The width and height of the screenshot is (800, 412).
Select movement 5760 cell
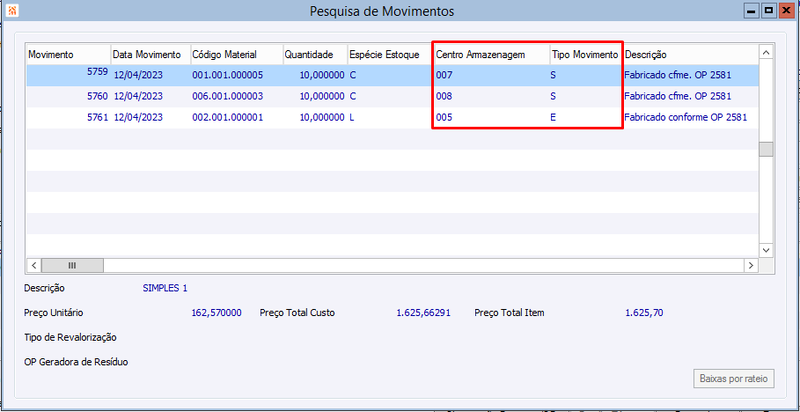point(69,96)
